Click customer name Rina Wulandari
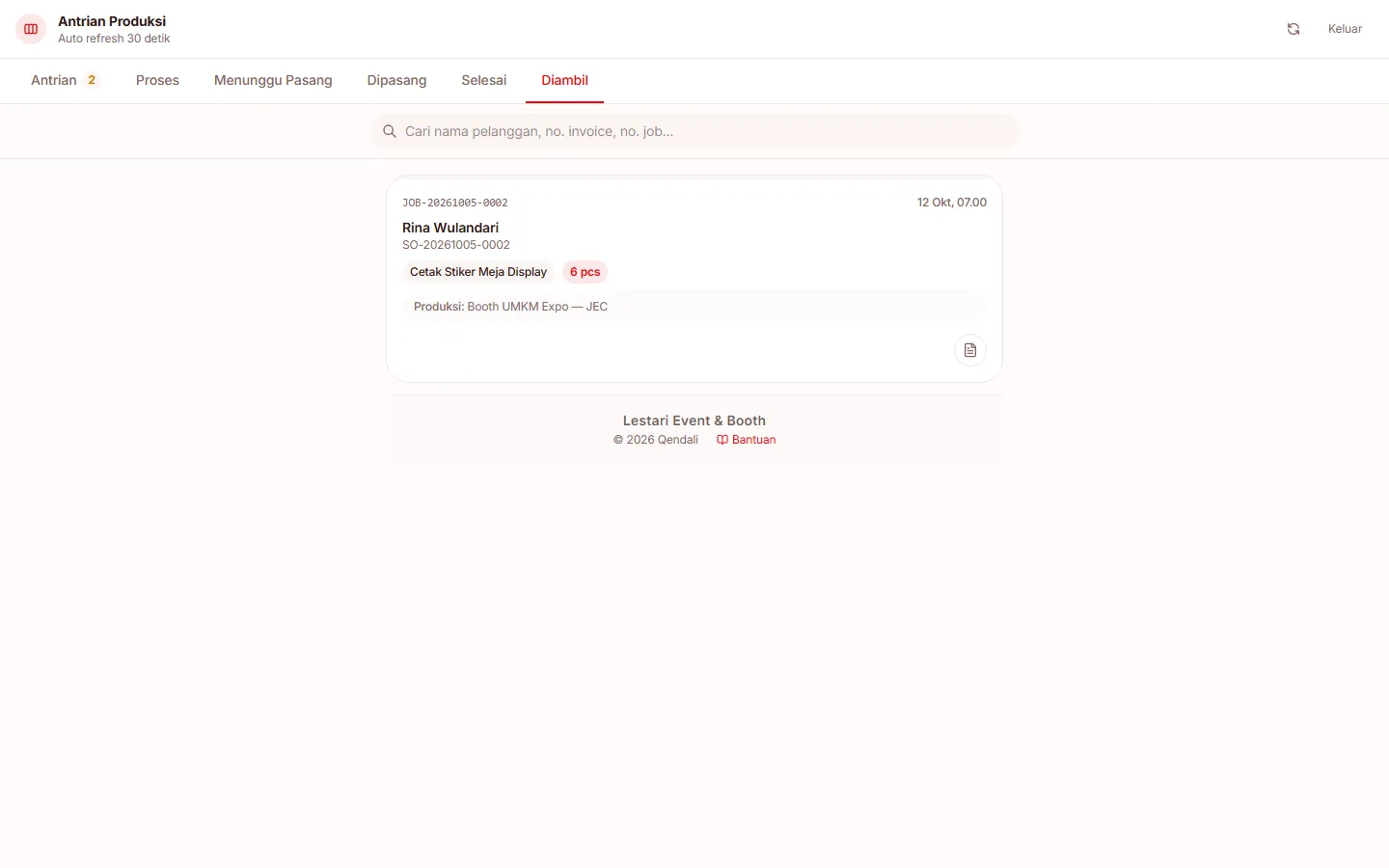 (450, 228)
